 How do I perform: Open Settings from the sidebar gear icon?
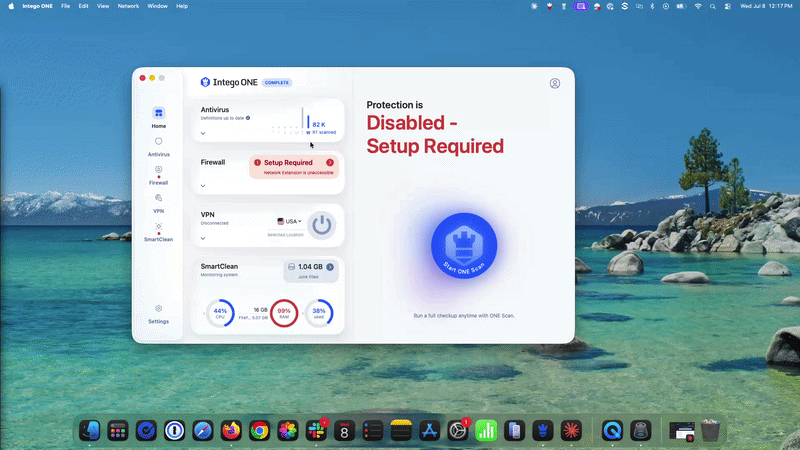pyautogui.click(x=159, y=314)
